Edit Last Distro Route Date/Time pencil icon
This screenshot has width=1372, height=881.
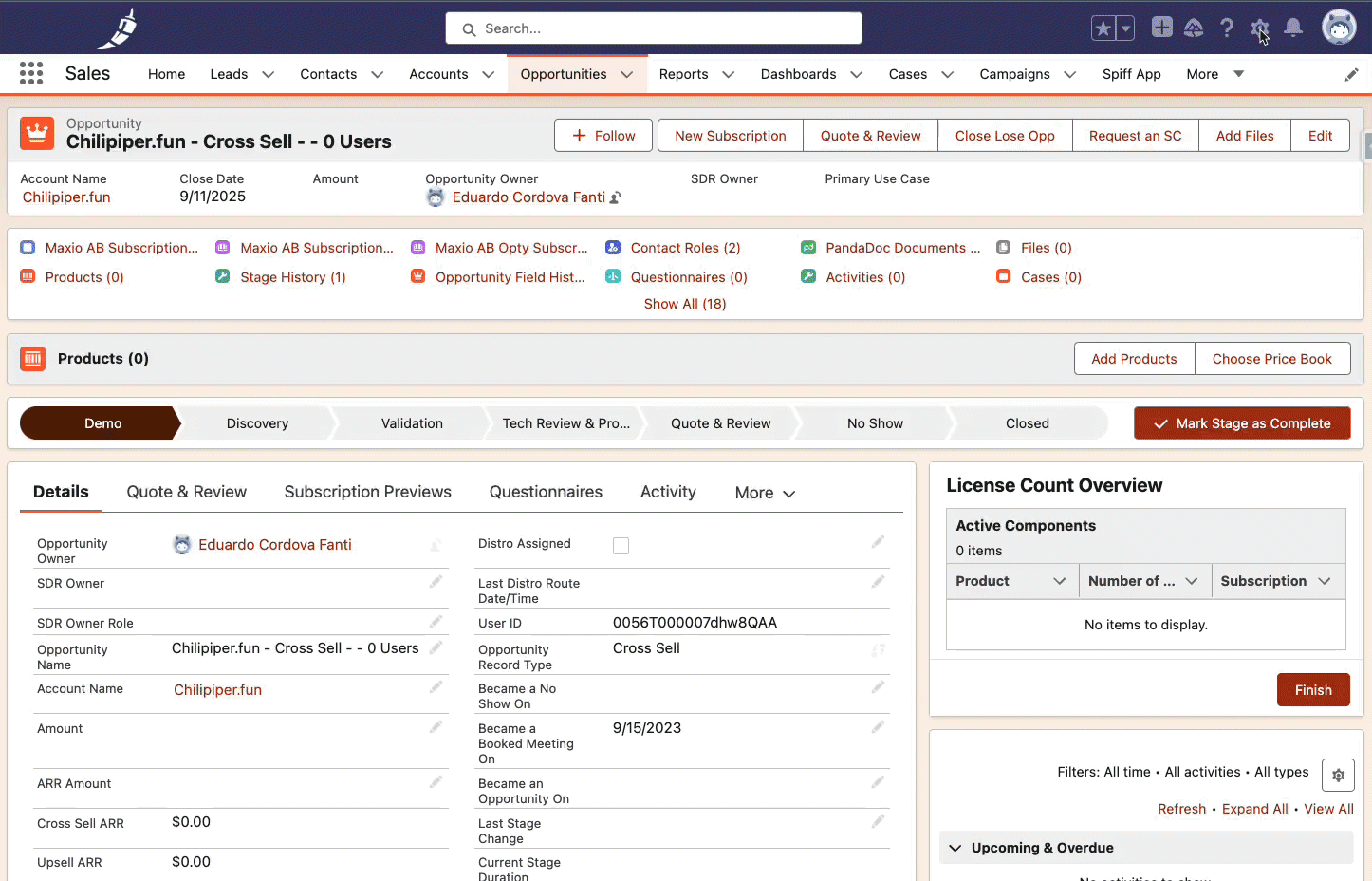point(878,582)
